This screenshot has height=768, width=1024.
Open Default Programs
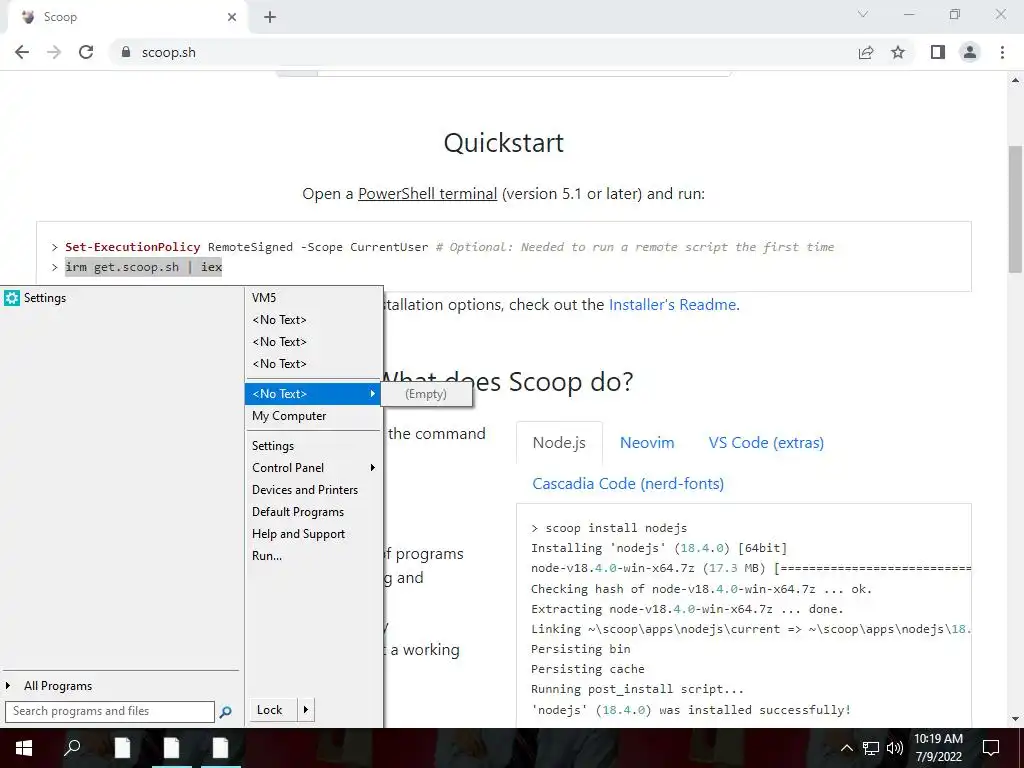tap(312, 512)
